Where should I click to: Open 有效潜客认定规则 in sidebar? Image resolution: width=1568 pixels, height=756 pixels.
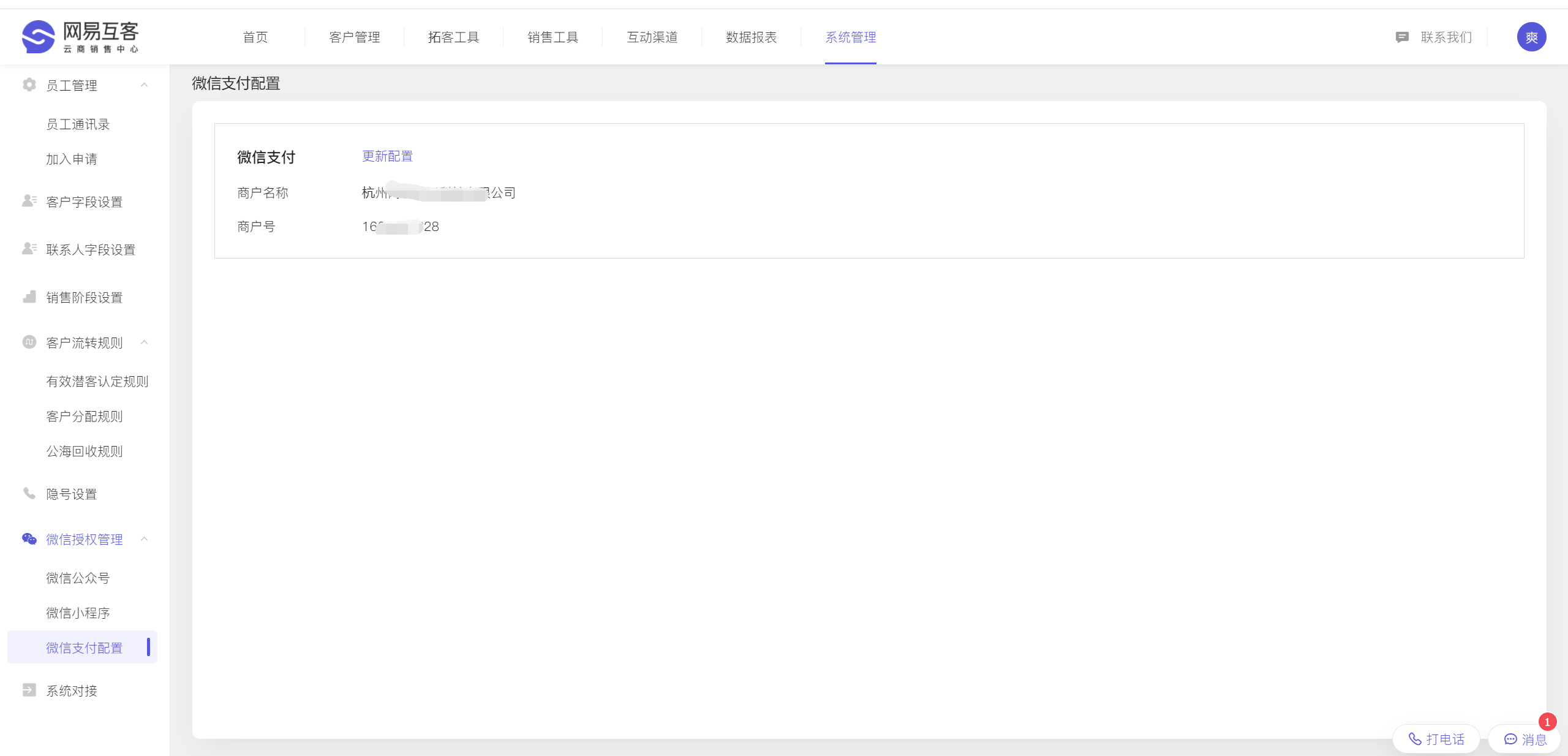[x=97, y=382]
